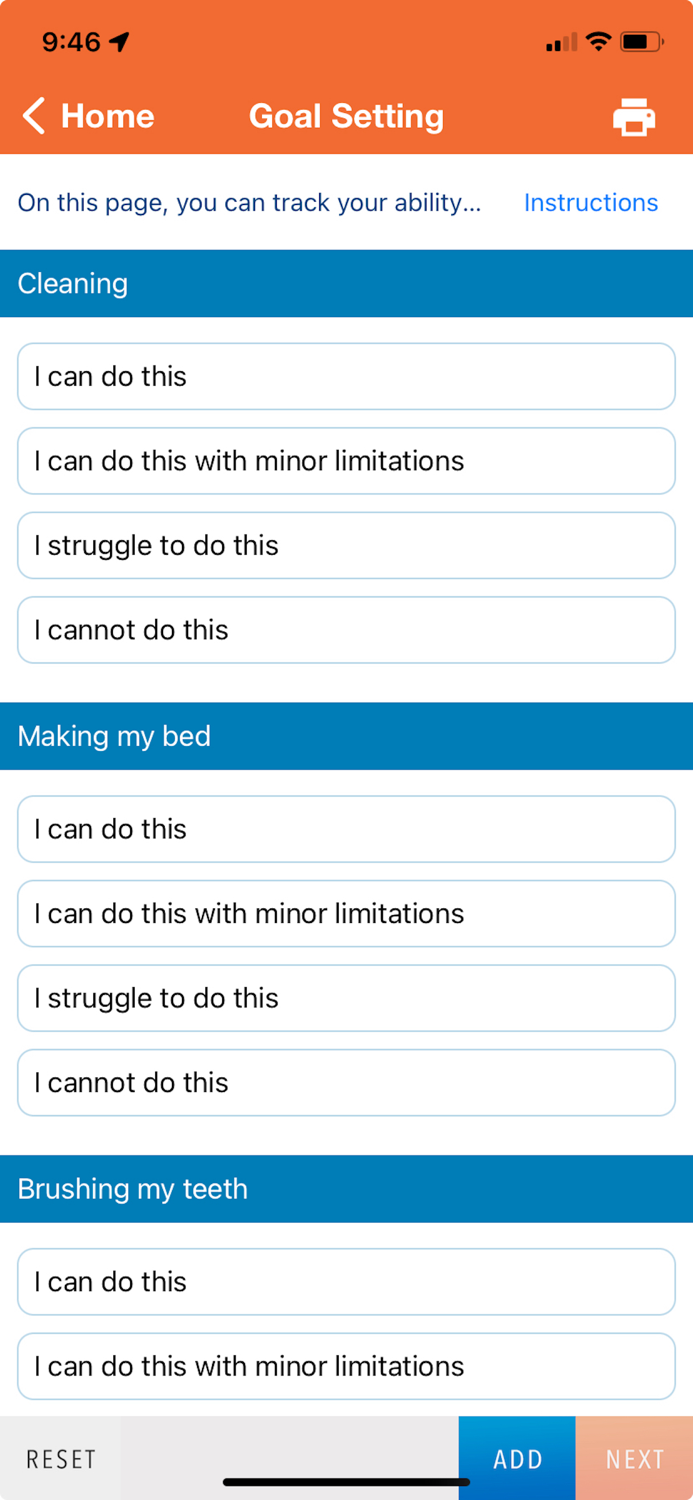The image size is (693, 1500).
Task: Select "I cannot do this" for Making my bed
Action: coord(346,1083)
